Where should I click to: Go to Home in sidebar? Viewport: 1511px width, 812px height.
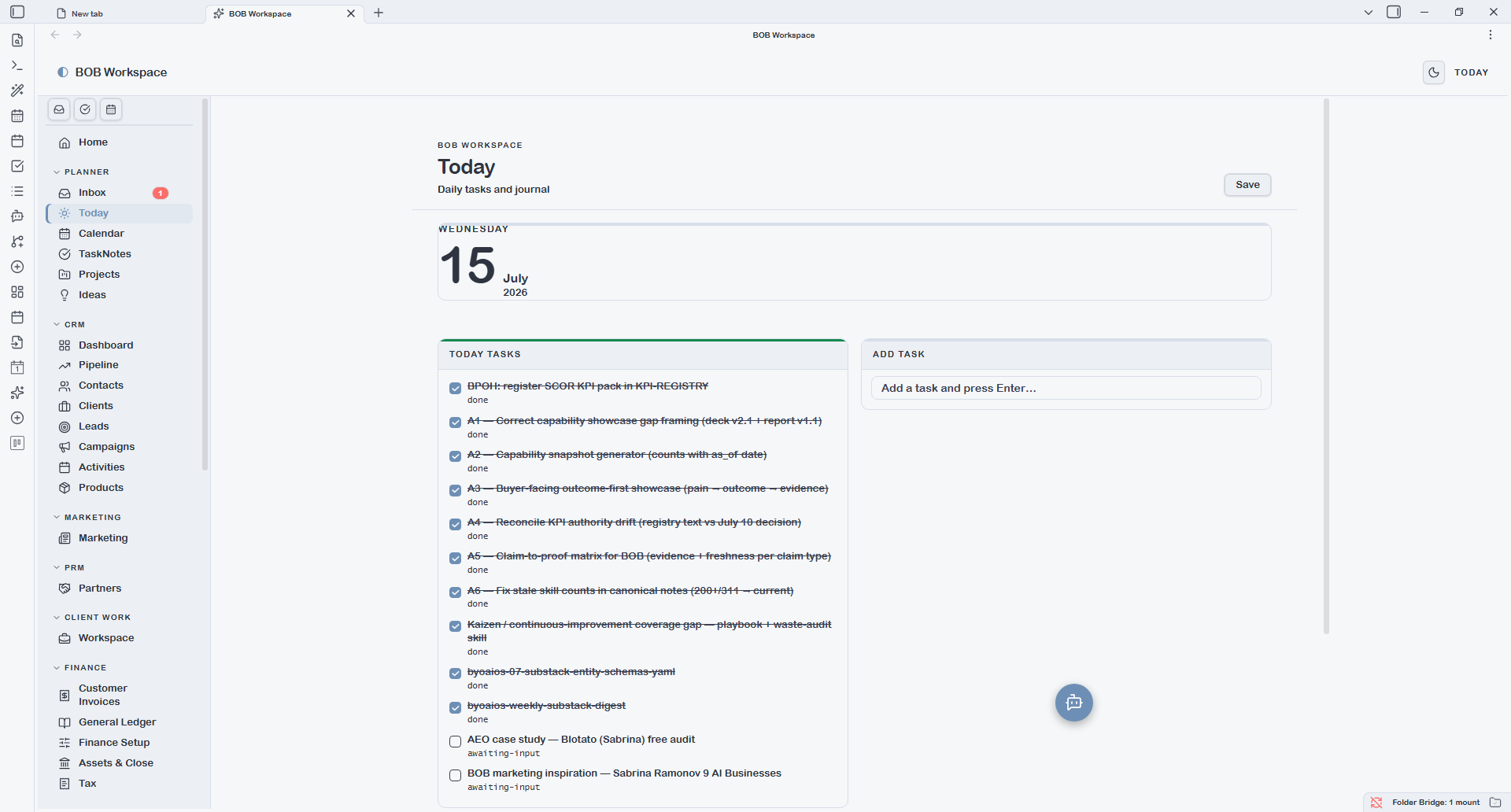click(120, 142)
